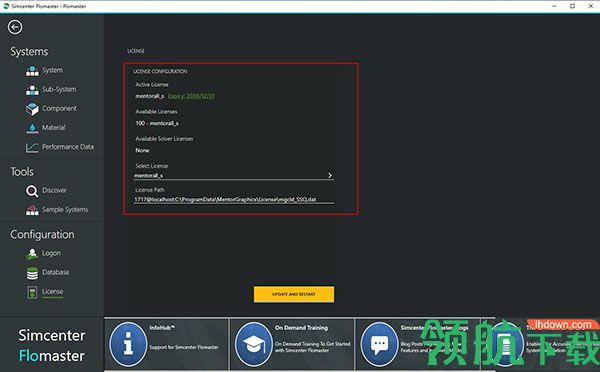Select the Sub-System icon
This screenshot has width=600, height=372.
click(x=32, y=90)
